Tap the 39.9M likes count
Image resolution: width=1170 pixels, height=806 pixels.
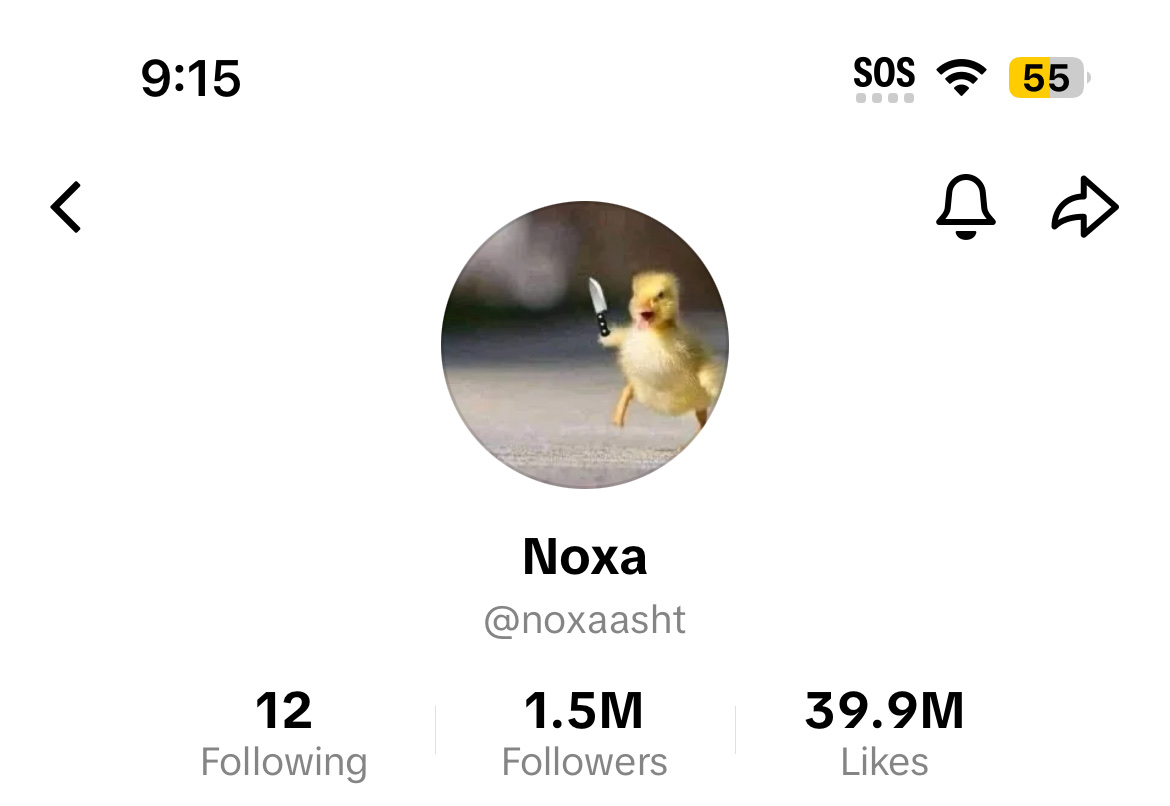click(884, 710)
